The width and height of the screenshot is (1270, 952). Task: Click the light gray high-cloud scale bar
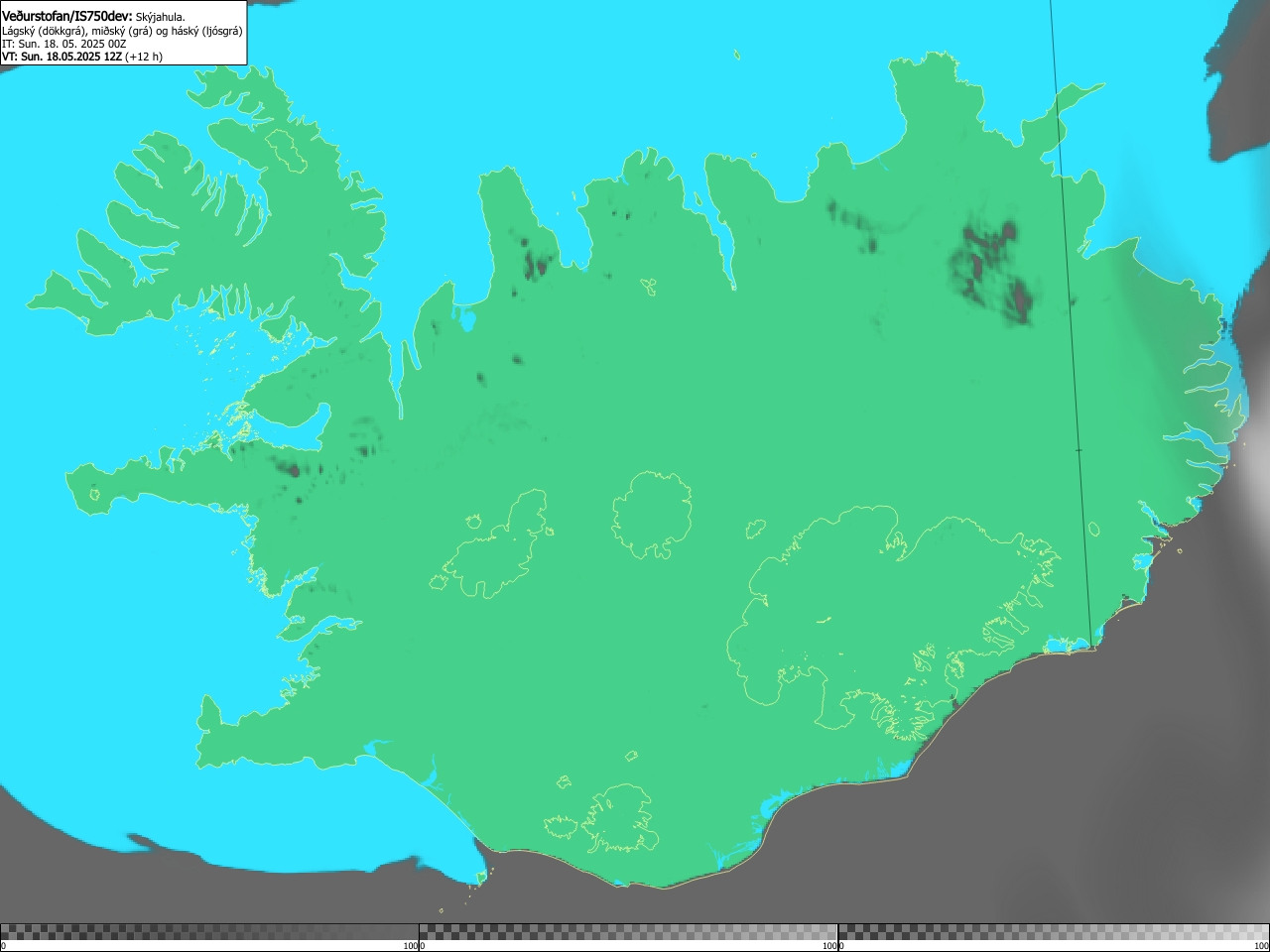1054,932
